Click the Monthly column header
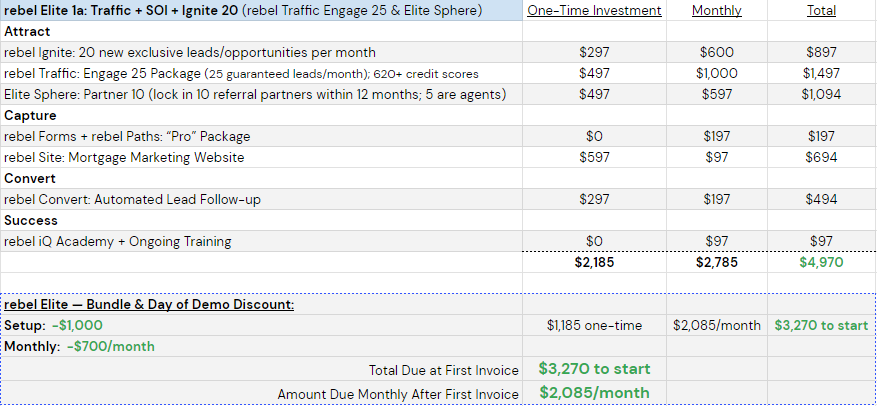The height and width of the screenshot is (406, 877). (716, 11)
